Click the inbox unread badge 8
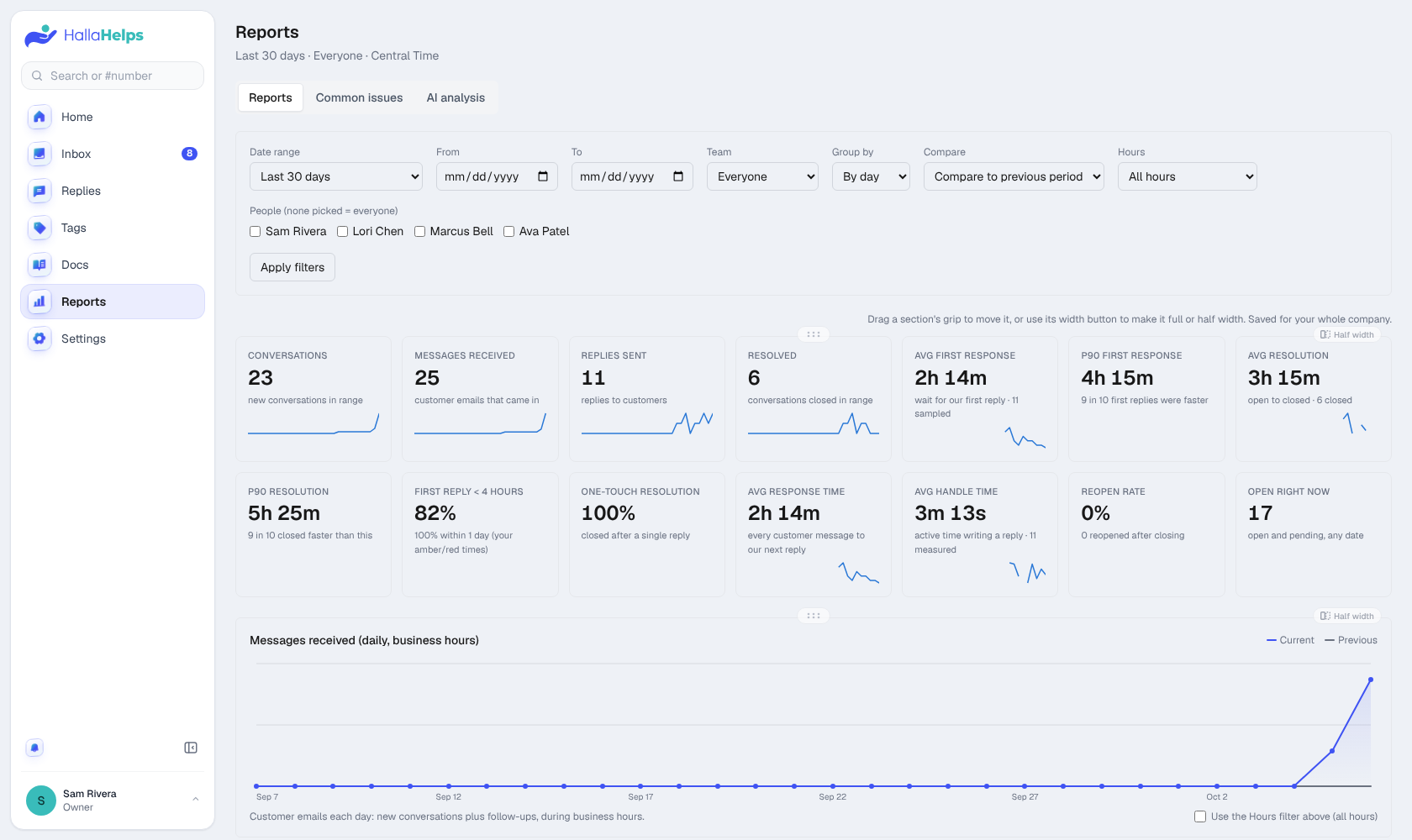Image resolution: width=1412 pixels, height=840 pixels. pyautogui.click(x=189, y=154)
